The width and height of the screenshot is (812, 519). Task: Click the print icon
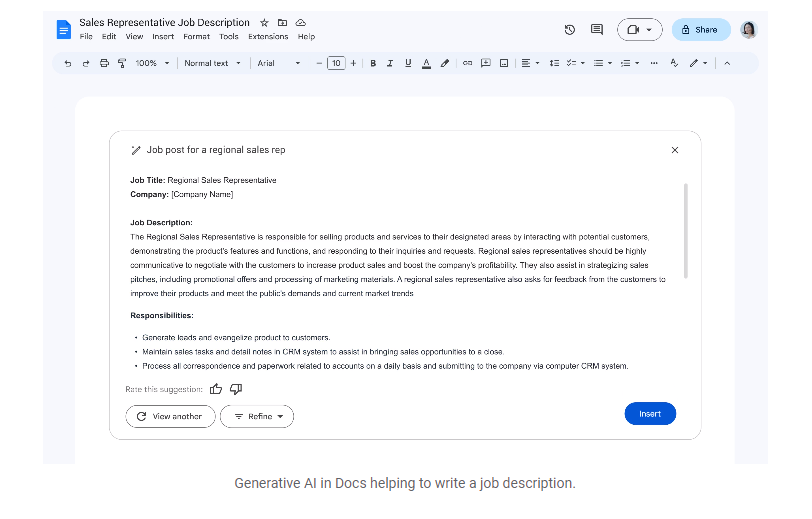[104, 63]
